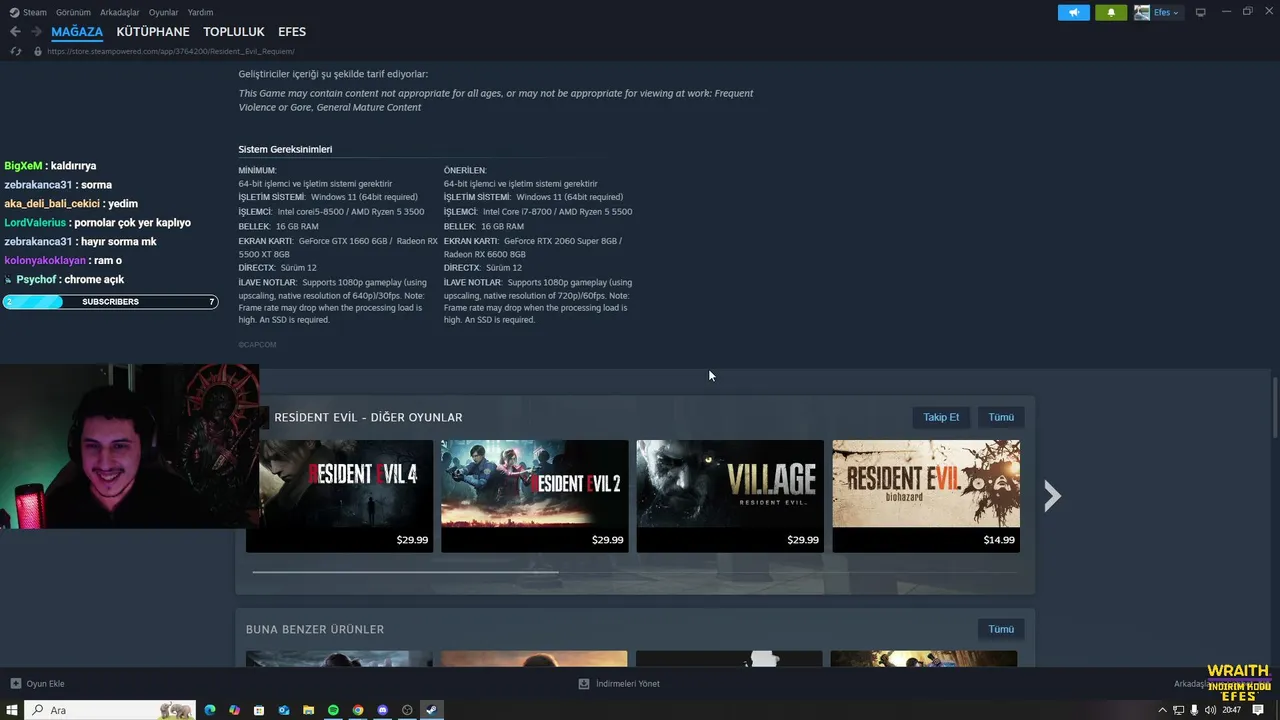This screenshot has width=1280, height=720.
Task: Switch to Big Picture mode icon
Action: (x=1201, y=12)
